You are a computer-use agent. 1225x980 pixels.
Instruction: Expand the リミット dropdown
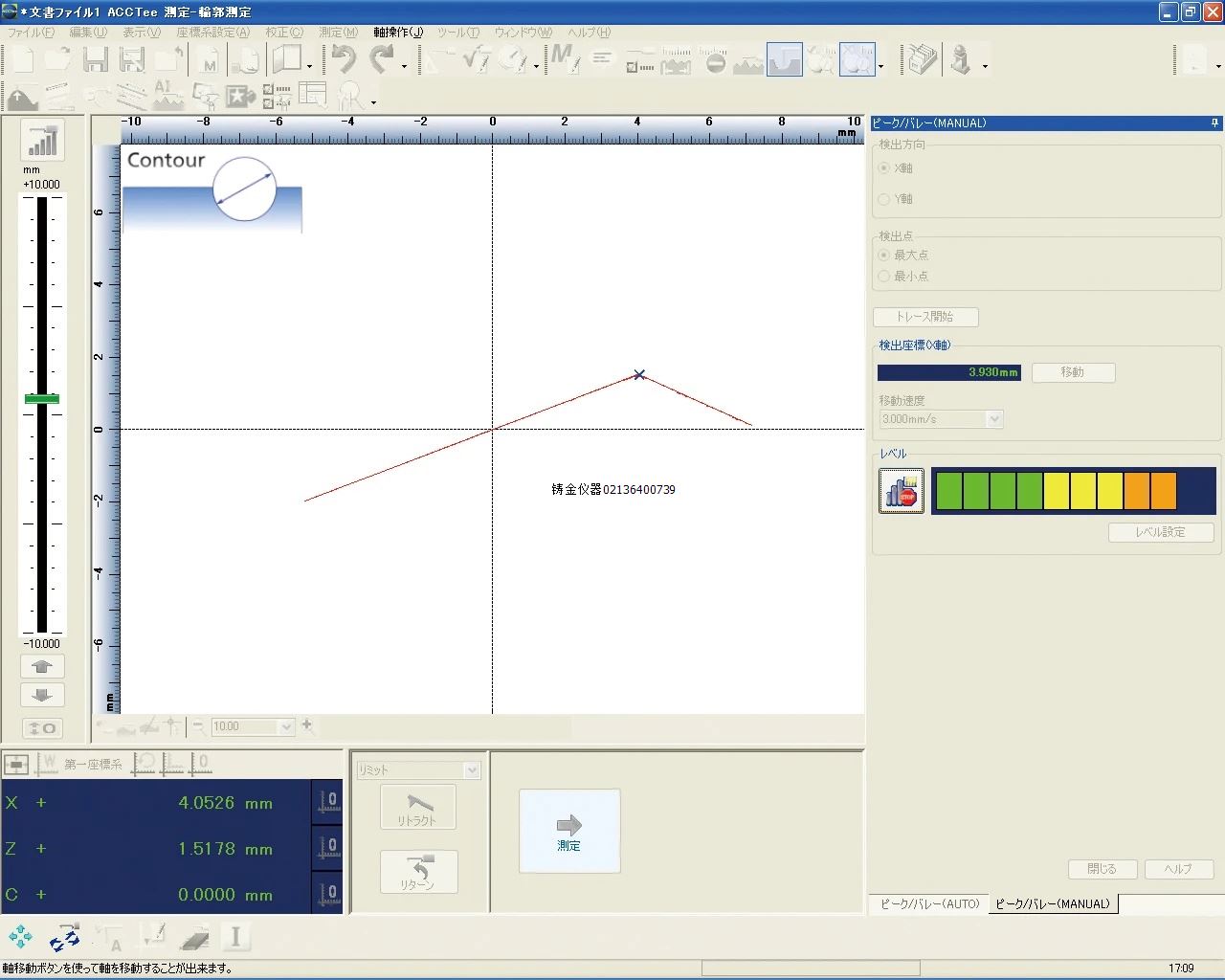click(x=471, y=770)
